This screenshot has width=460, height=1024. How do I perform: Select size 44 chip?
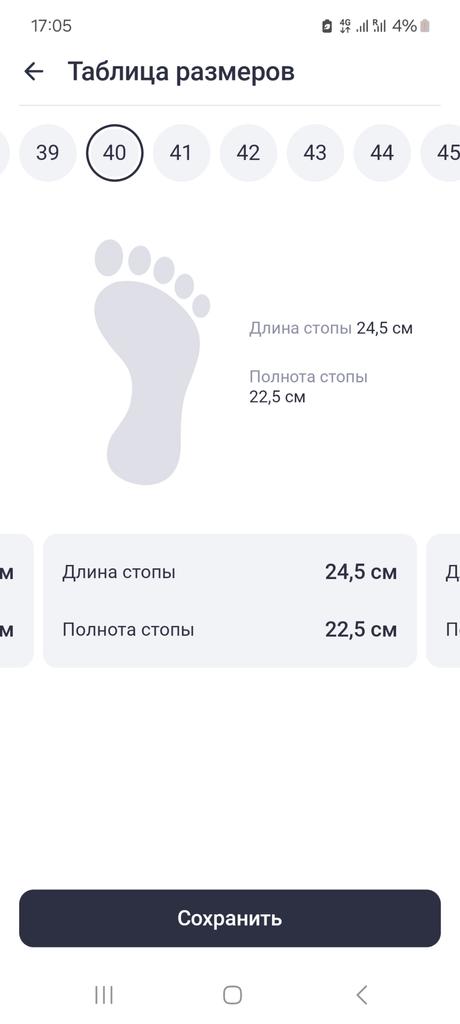click(x=382, y=153)
